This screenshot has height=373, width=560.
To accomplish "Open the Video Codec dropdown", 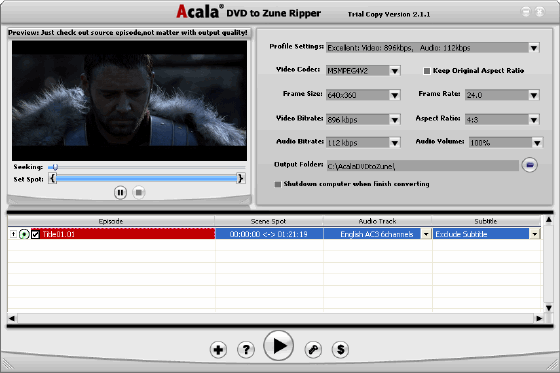I will point(395,71).
